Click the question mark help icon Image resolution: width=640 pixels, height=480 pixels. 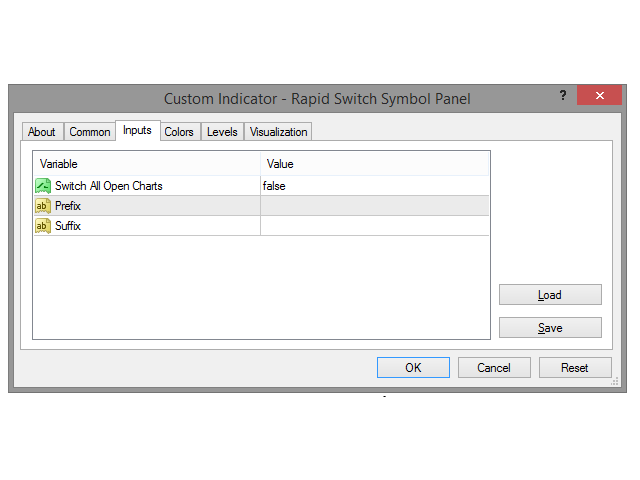click(x=563, y=96)
